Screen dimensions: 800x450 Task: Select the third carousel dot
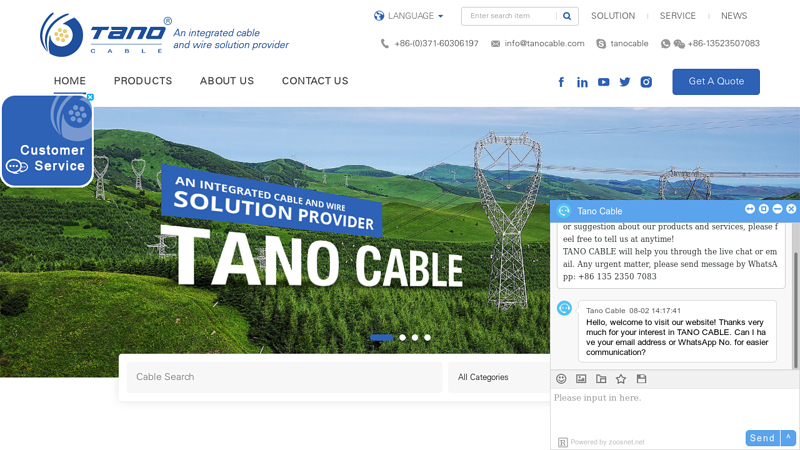(x=415, y=337)
